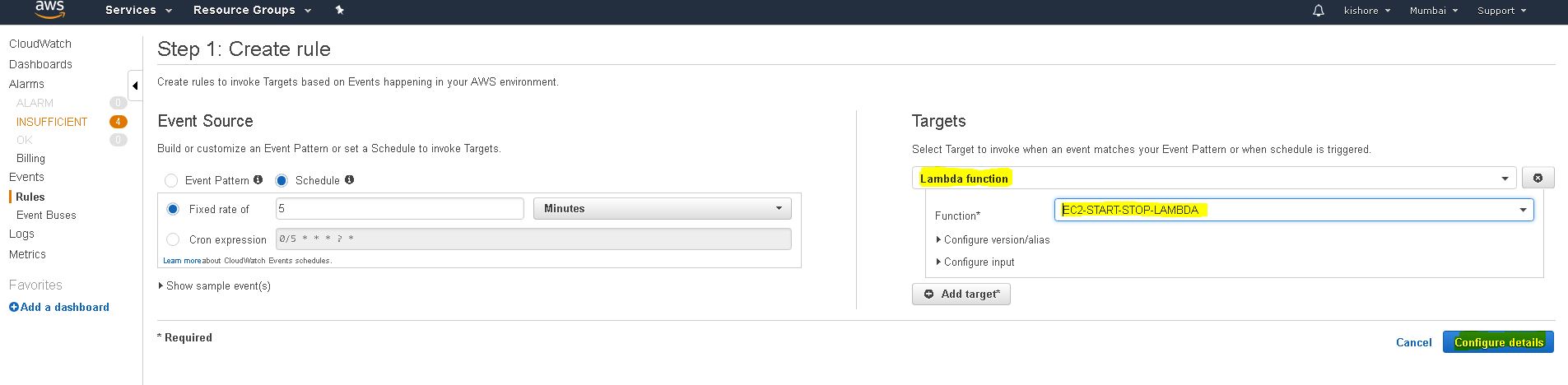Click the Cancel link
Screen dimensions: 1568x385
pyautogui.click(x=1413, y=342)
